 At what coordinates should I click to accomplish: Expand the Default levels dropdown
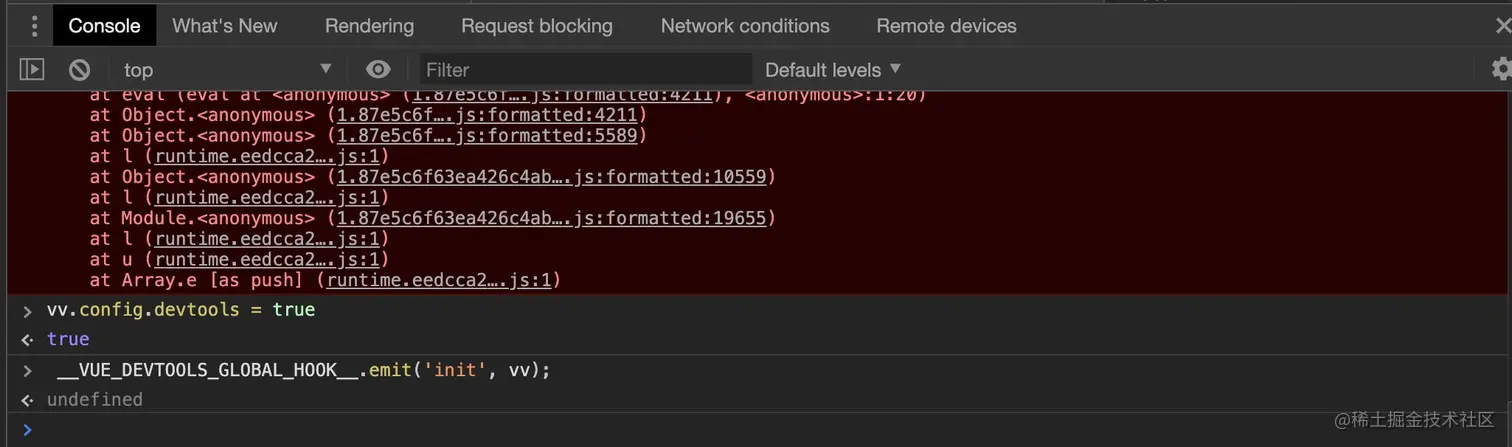tap(833, 69)
